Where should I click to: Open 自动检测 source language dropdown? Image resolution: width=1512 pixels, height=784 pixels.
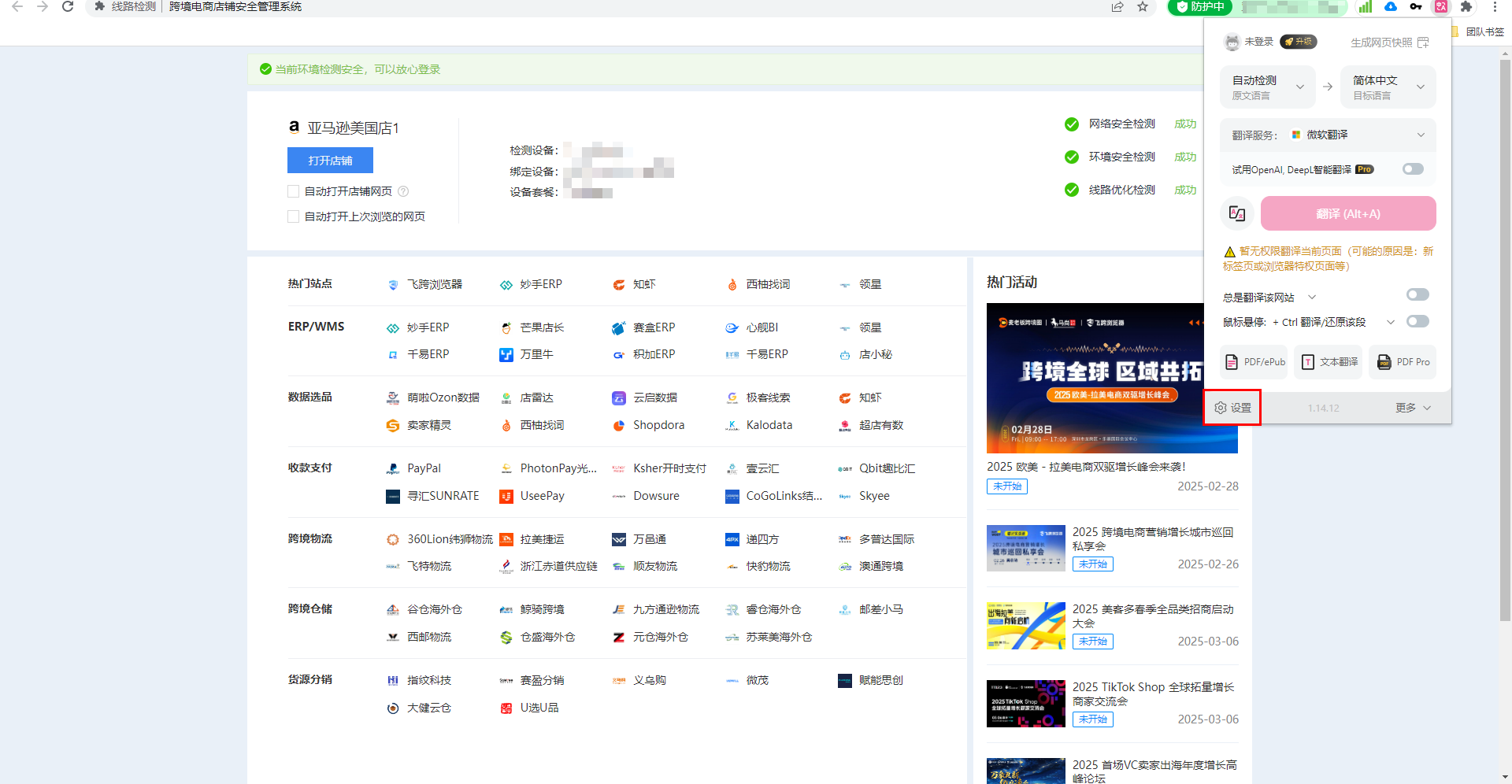click(x=1268, y=87)
